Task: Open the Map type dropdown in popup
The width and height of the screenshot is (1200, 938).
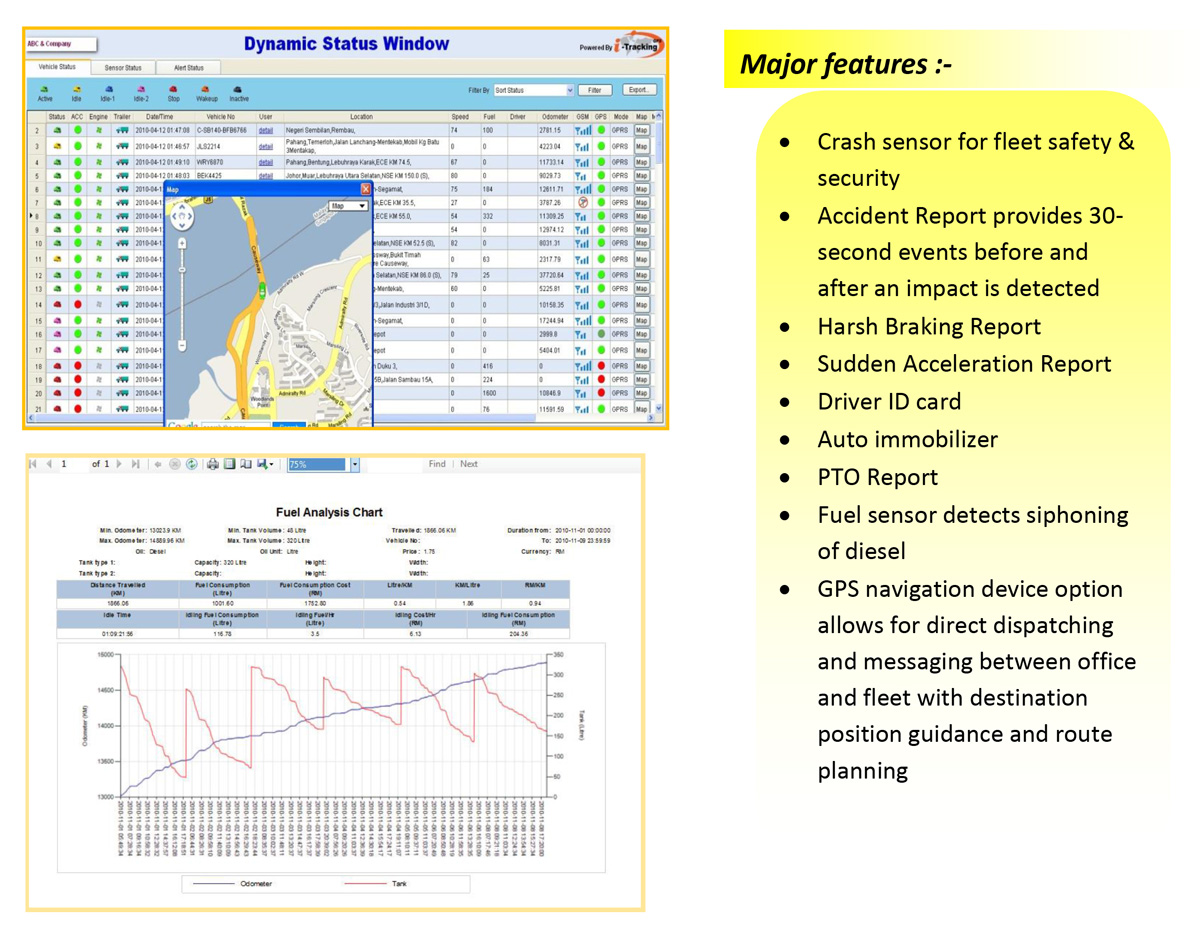Action: pyautogui.click(x=348, y=206)
